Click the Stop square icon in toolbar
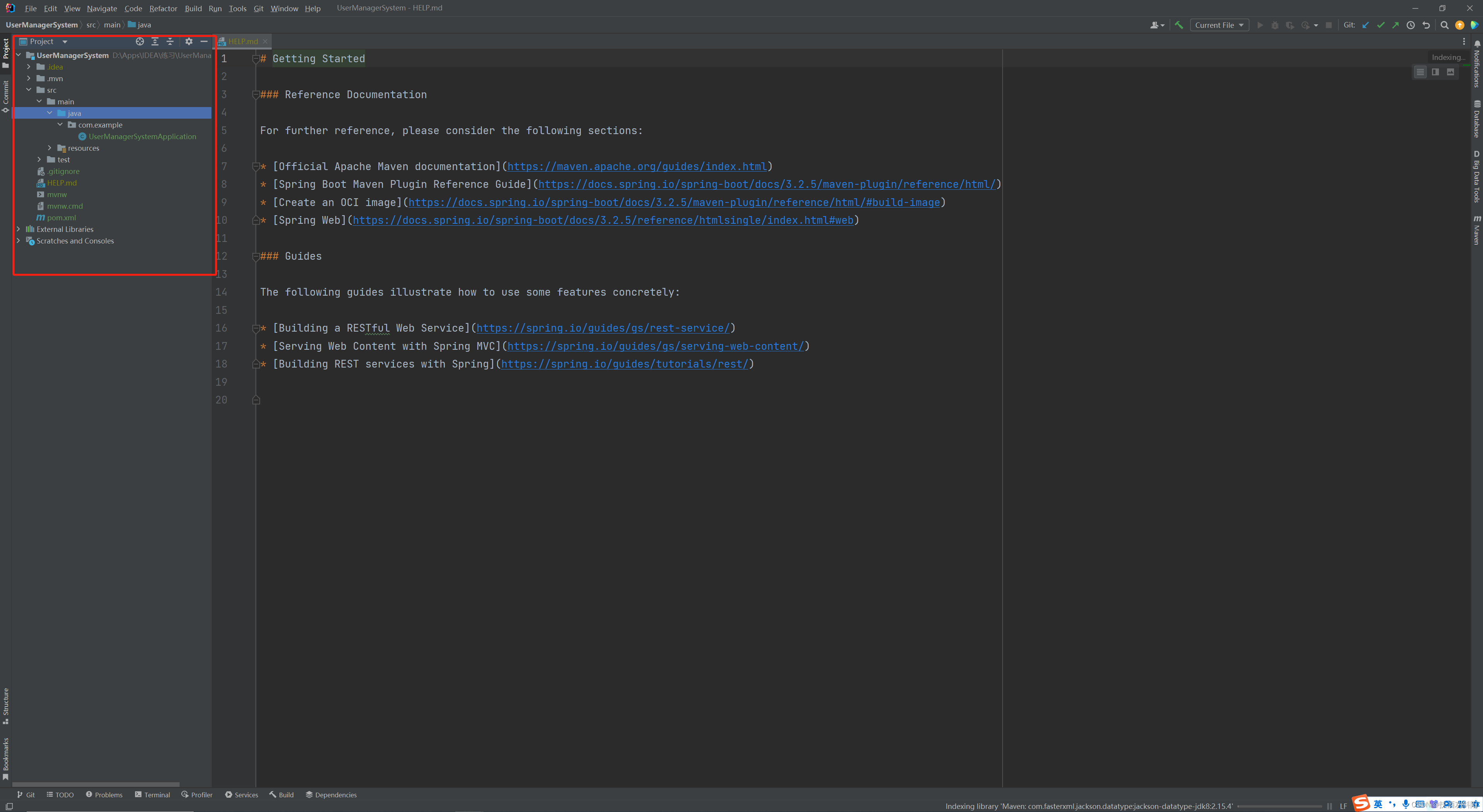Image resolution: width=1483 pixels, height=812 pixels. point(1329,25)
